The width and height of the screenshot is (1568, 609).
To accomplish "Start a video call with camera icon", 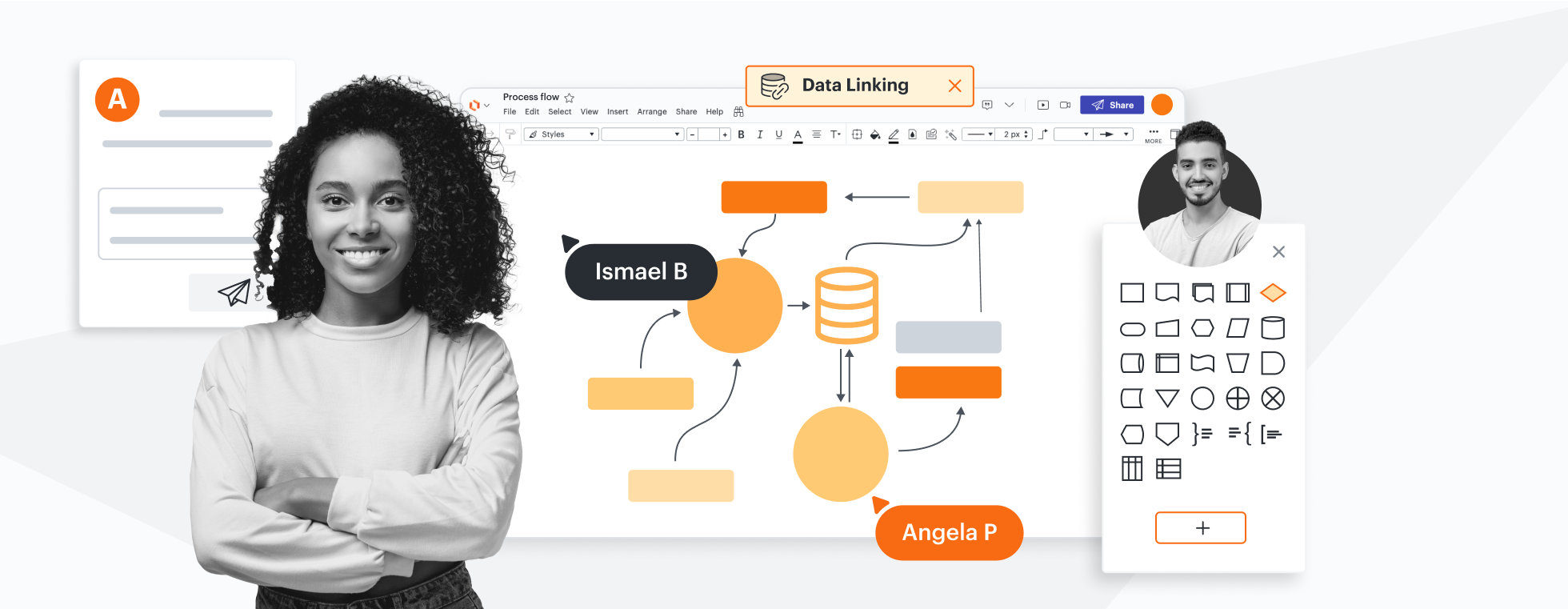I will pyautogui.click(x=1065, y=105).
